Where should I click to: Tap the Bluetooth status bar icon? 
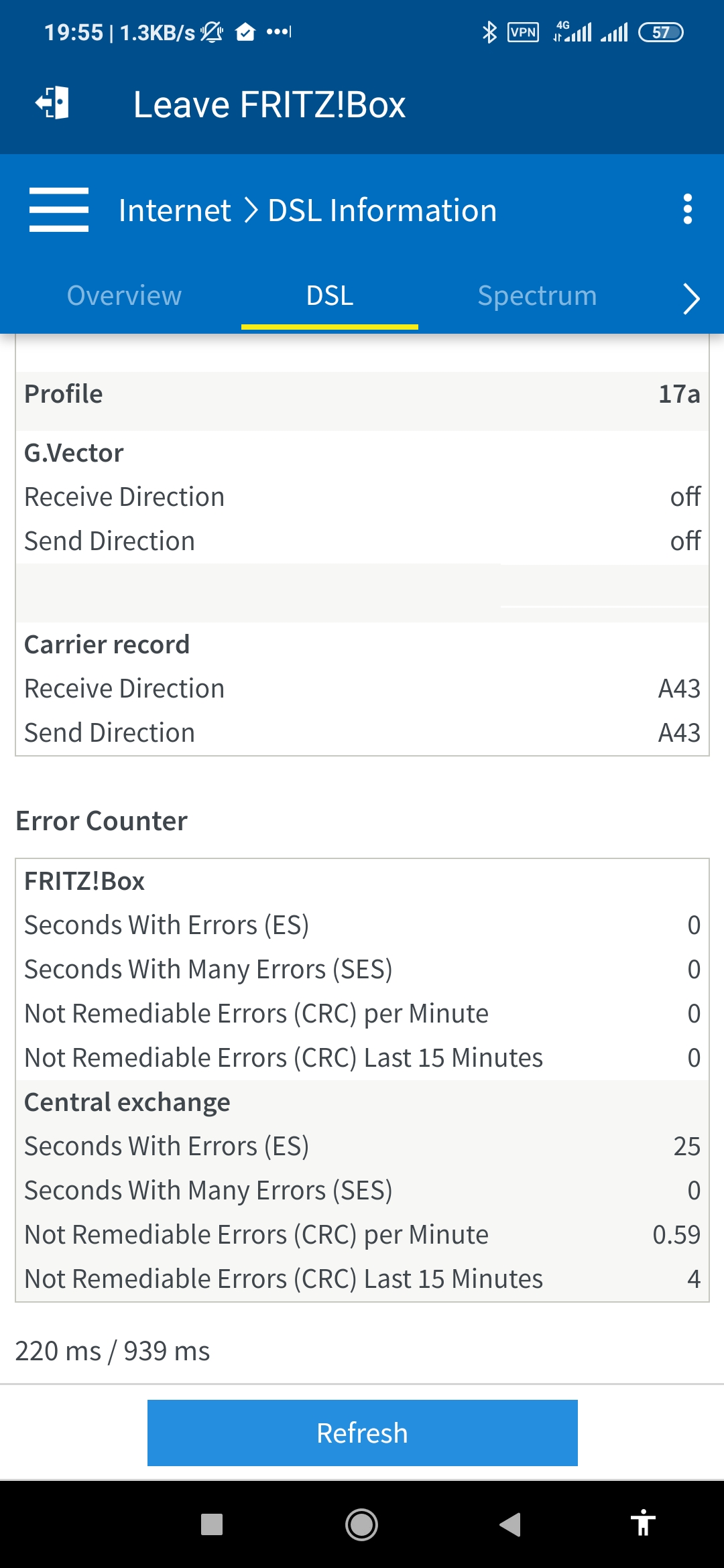(x=490, y=31)
